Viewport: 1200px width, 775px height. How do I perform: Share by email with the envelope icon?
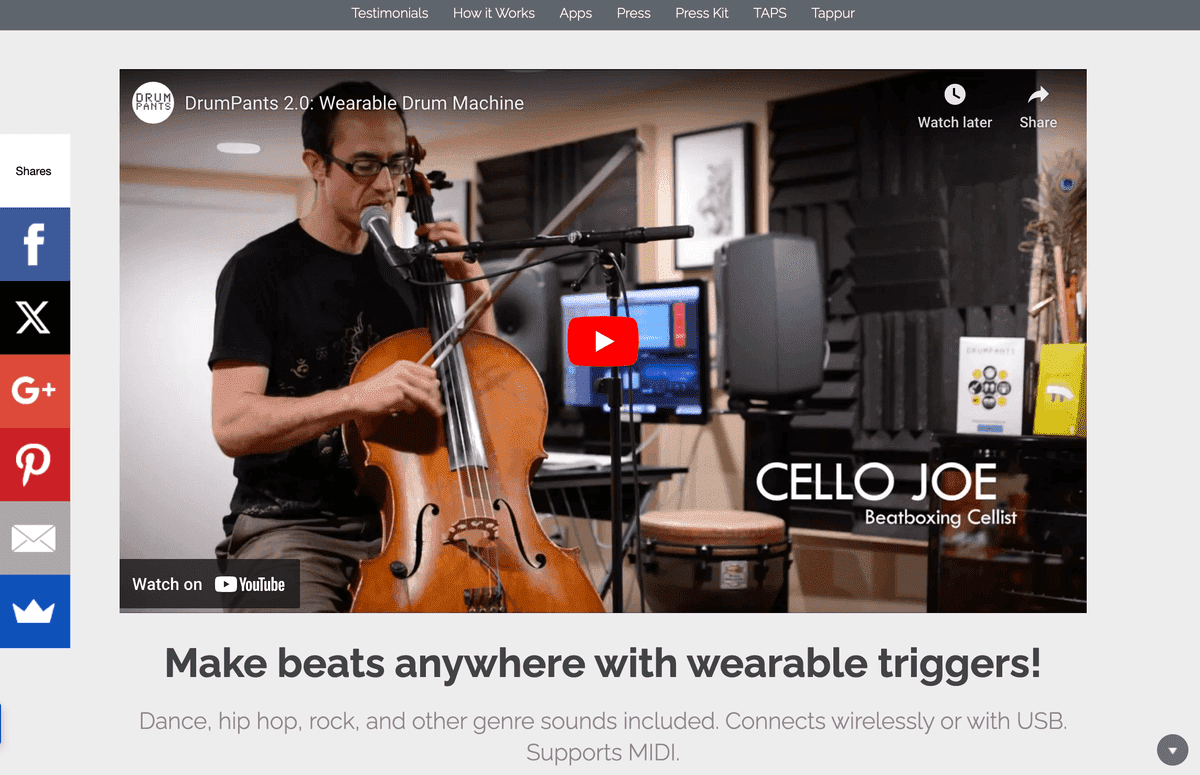click(x=34, y=538)
